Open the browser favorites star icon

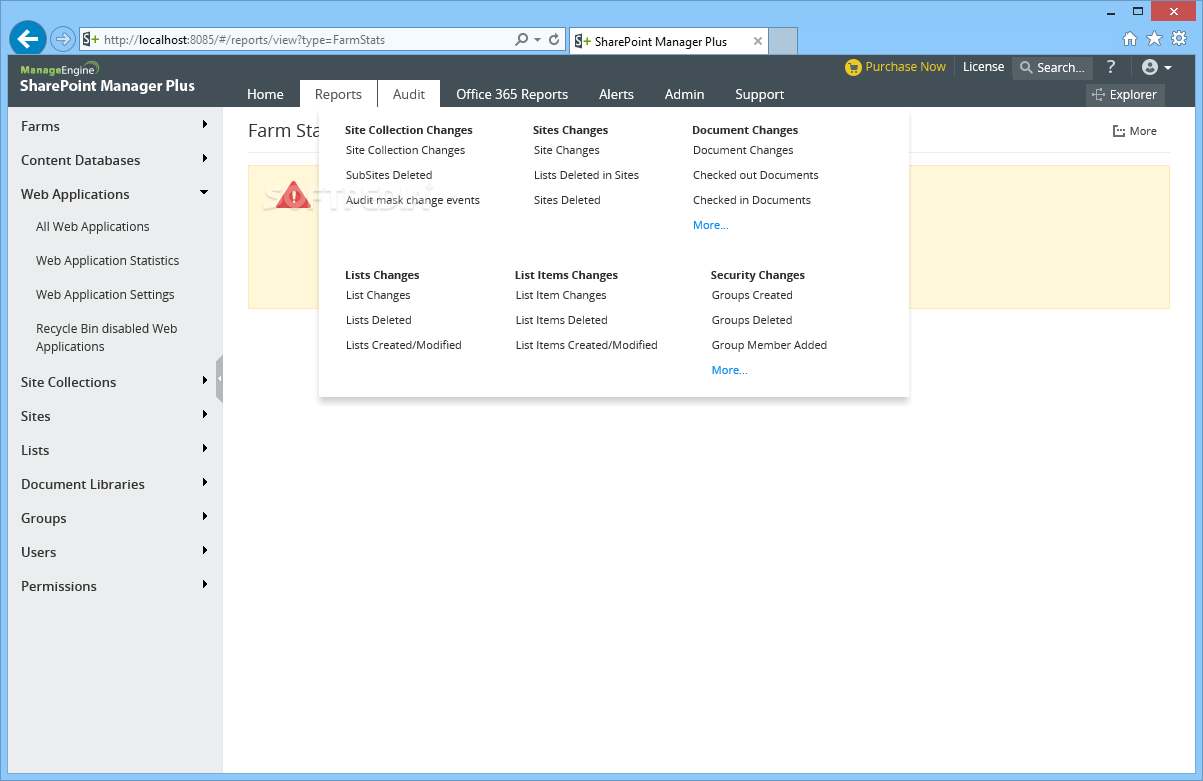pyautogui.click(x=1154, y=39)
